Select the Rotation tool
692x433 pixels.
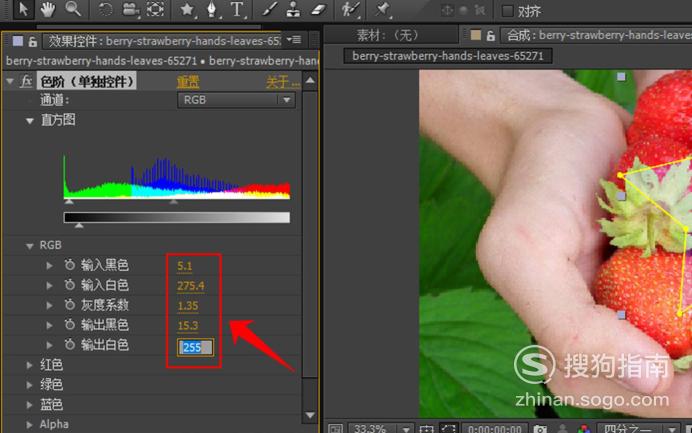click(105, 9)
